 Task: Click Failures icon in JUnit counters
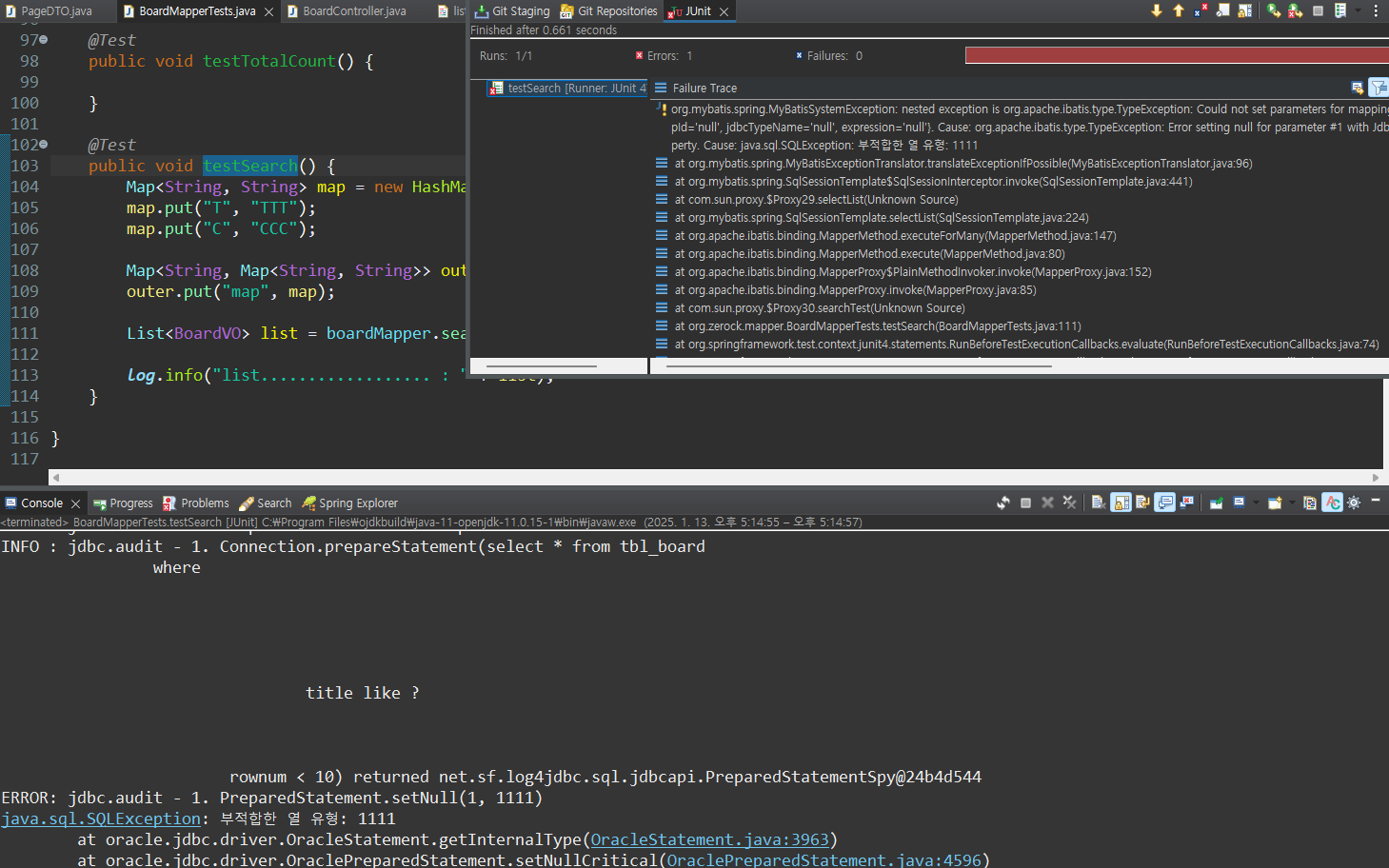(x=800, y=55)
